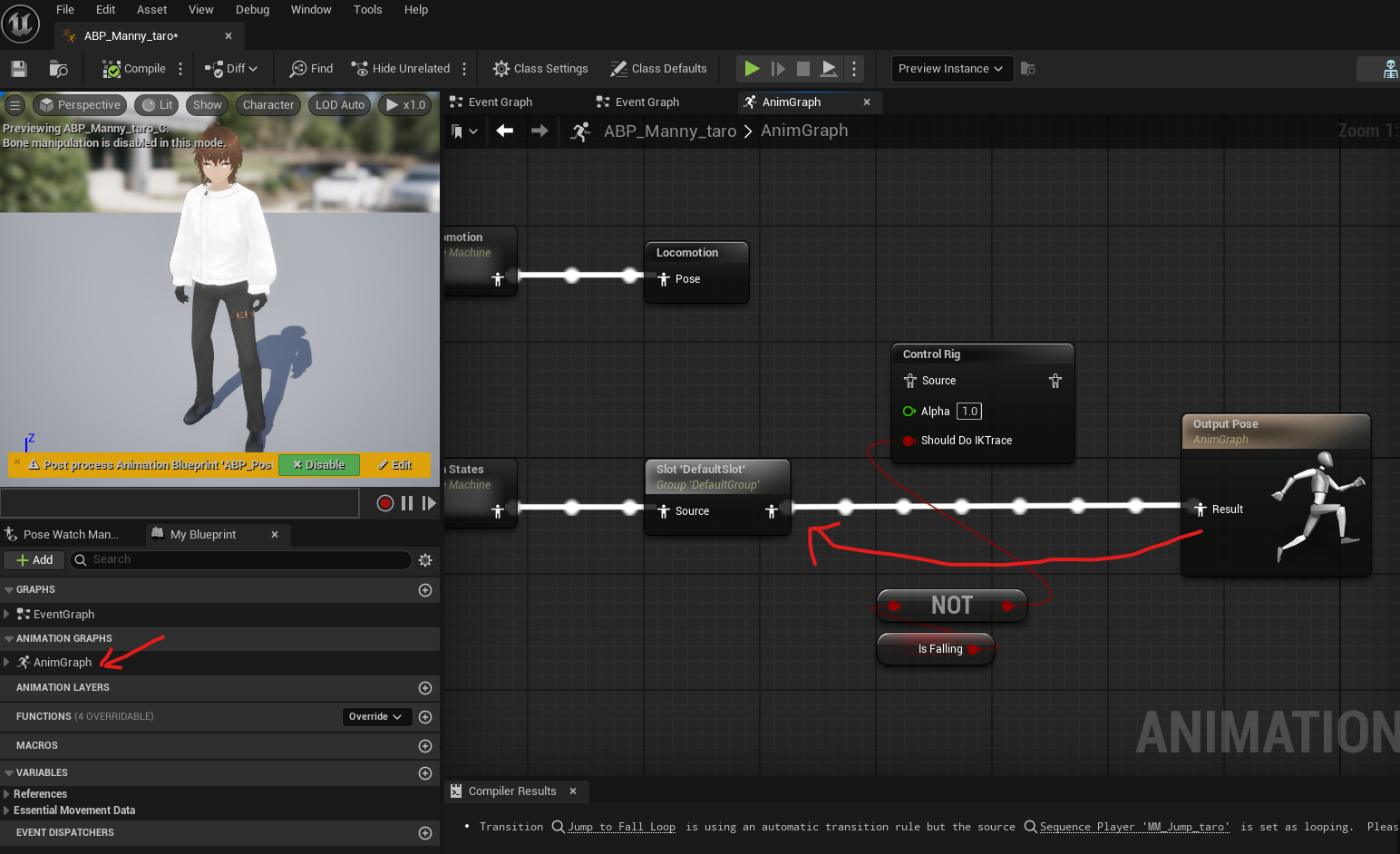This screenshot has height=854, width=1400.
Task: Click the Find tool in the toolbar
Action: (x=311, y=69)
